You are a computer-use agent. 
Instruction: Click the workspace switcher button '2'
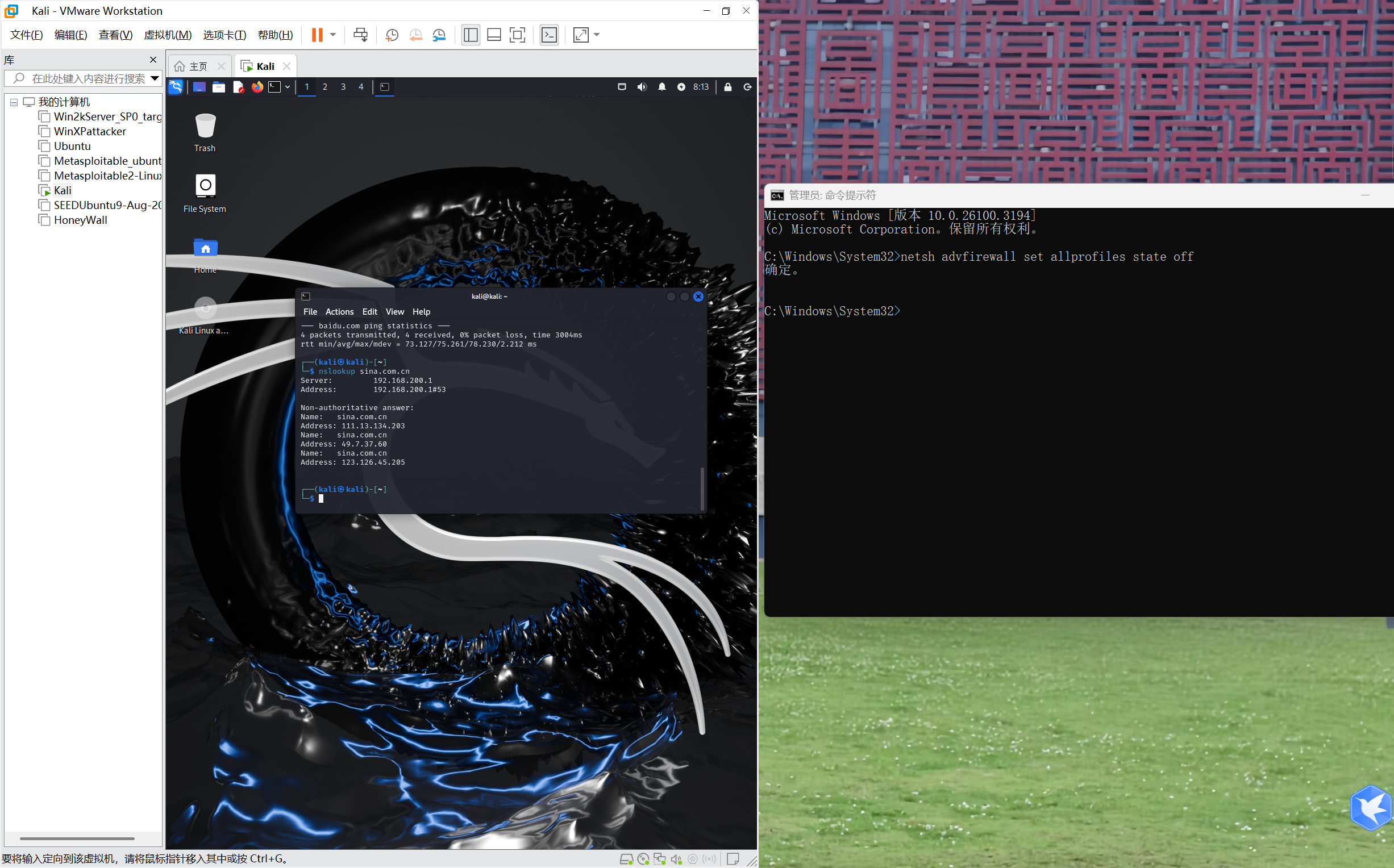[x=324, y=87]
